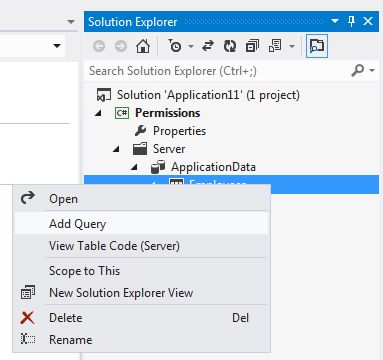Select the Properties tree item

pos(179,131)
